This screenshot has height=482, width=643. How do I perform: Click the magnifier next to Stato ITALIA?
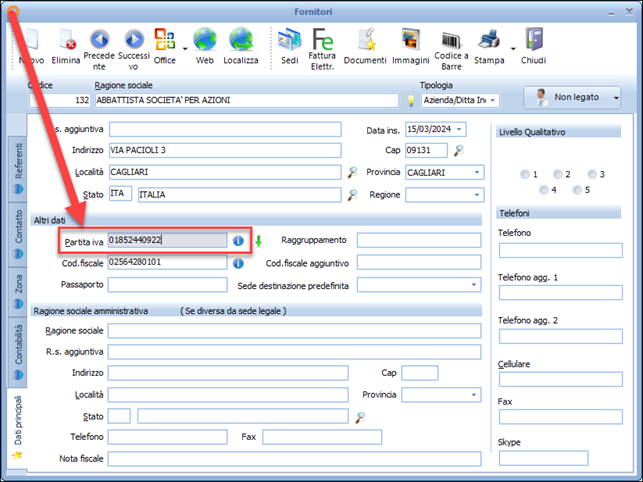352,195
